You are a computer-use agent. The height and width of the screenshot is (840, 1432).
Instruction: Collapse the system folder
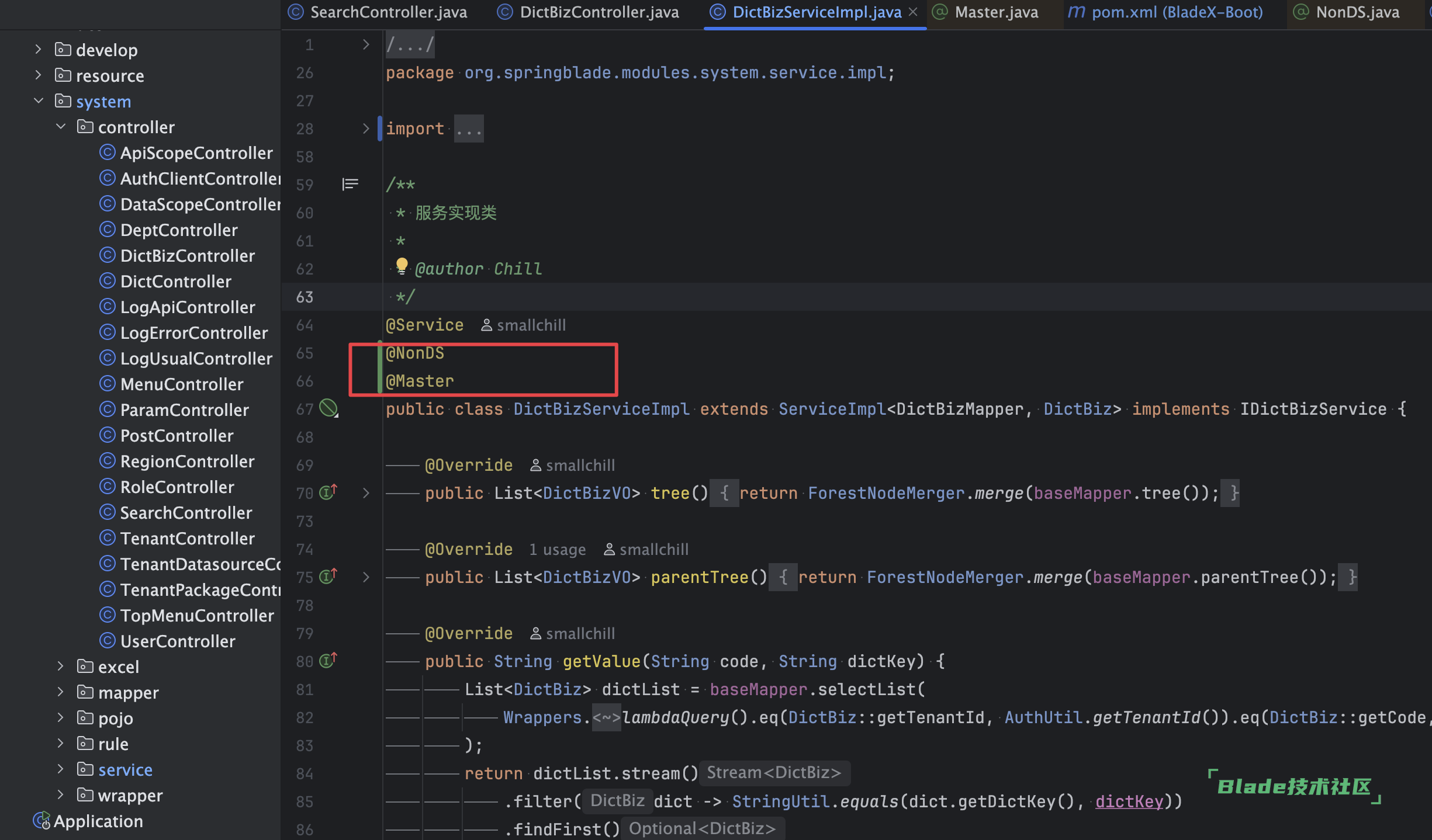38,101
